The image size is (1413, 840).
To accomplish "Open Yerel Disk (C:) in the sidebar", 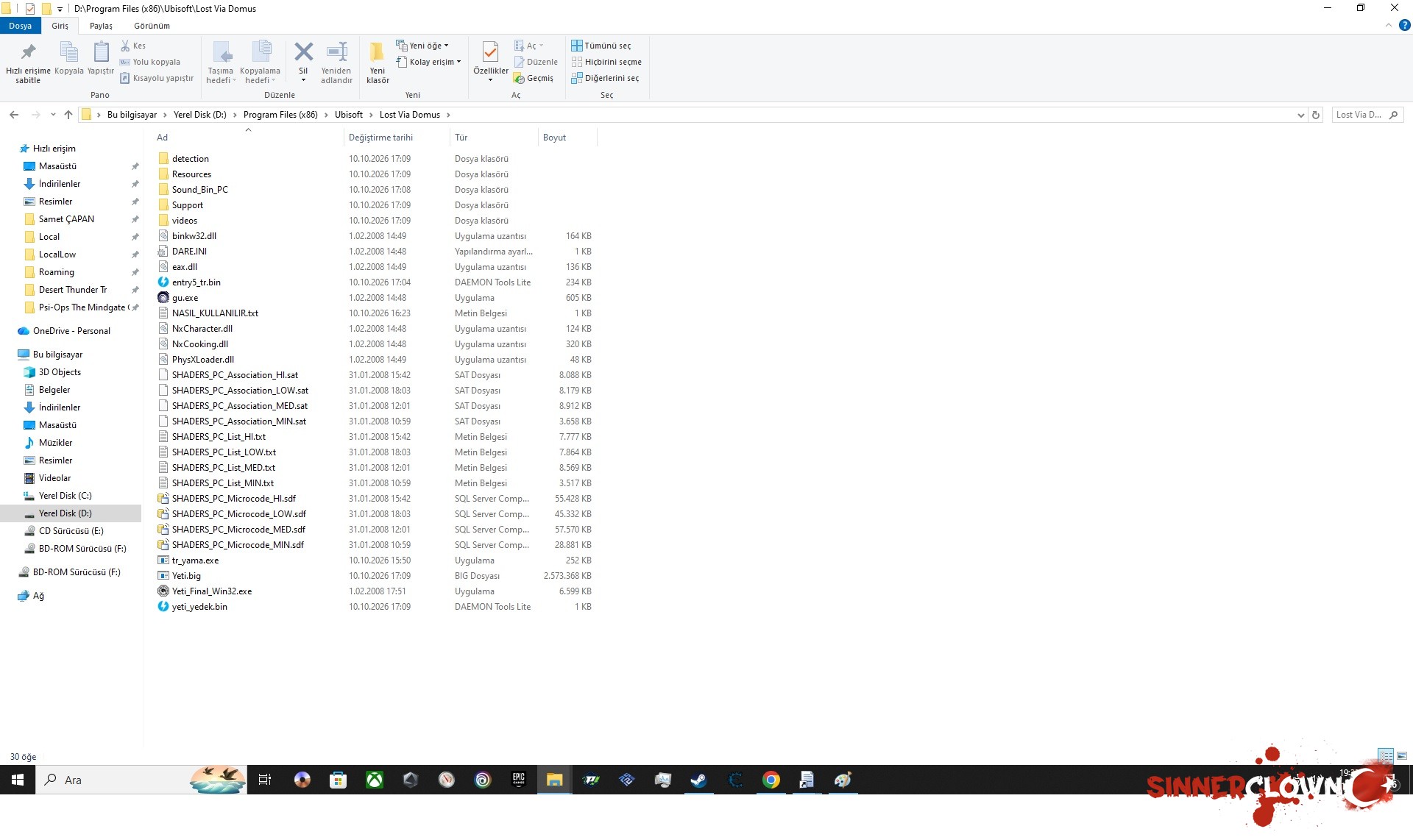I will (x=65, y=496).
